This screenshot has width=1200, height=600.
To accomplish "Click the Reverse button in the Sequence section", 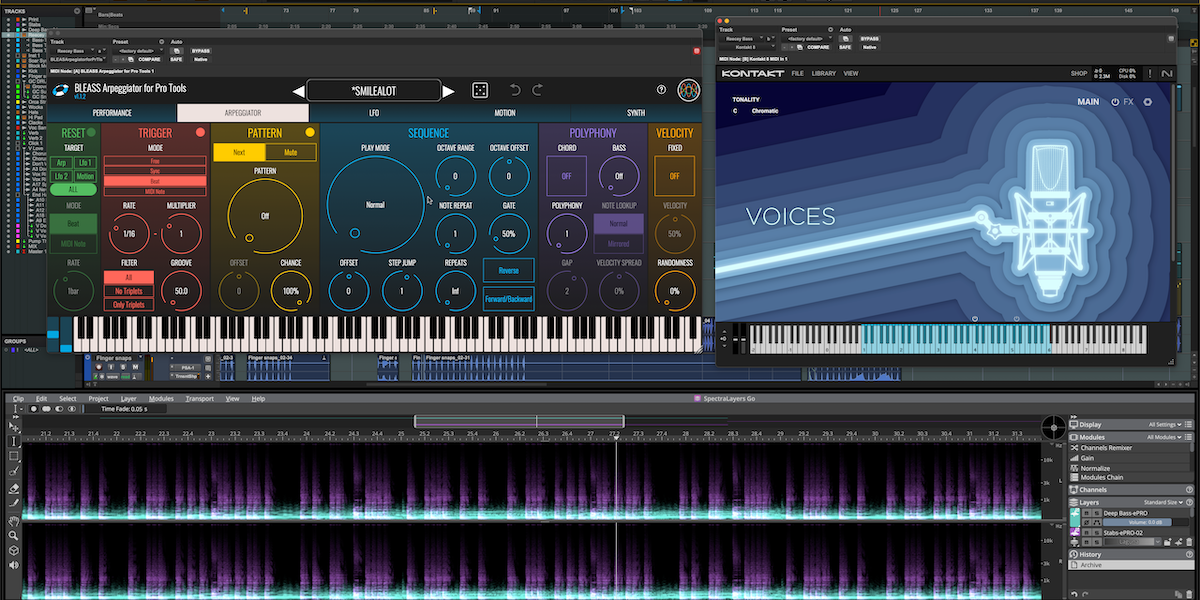I will [x=509, y=269].
